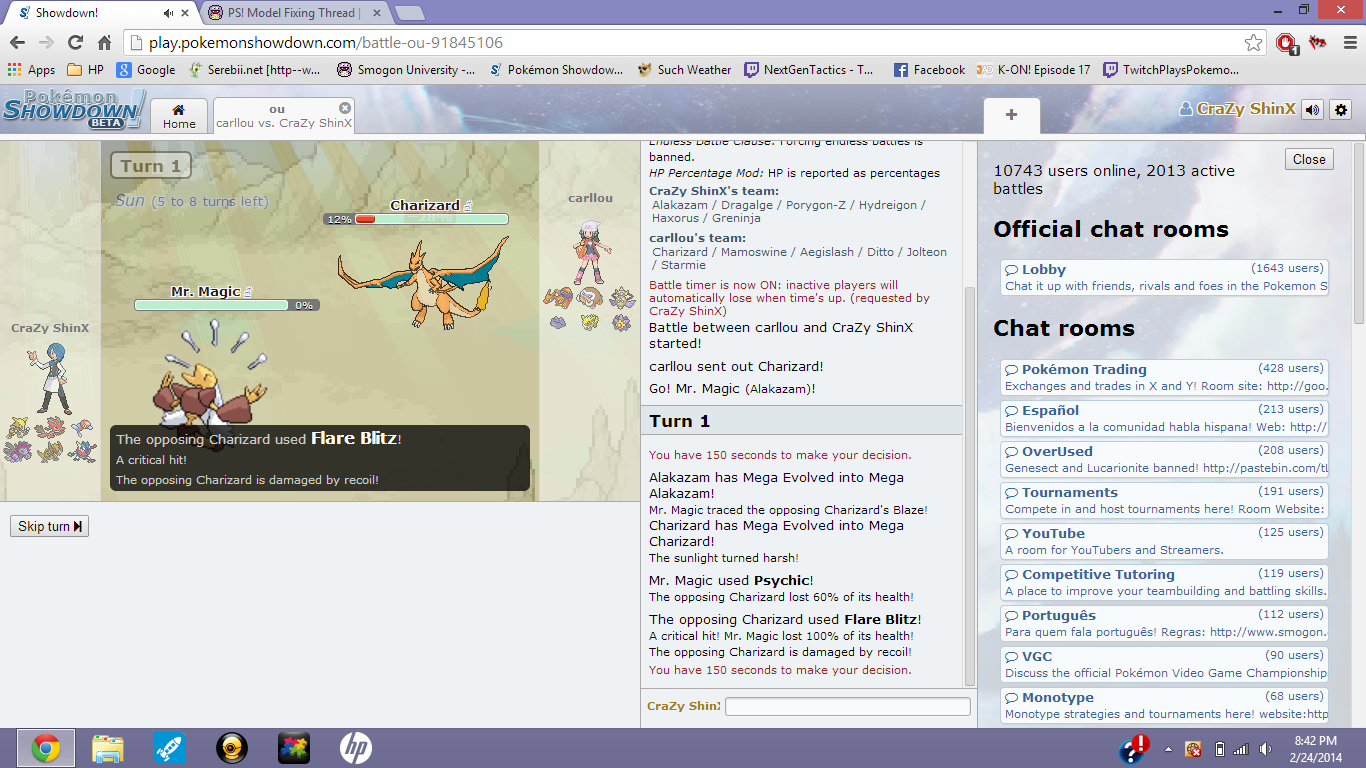Image resolution: width=1366 pixels, height=768 pixels.
Task: Open new browser tab button
Action: click(410, 13)
